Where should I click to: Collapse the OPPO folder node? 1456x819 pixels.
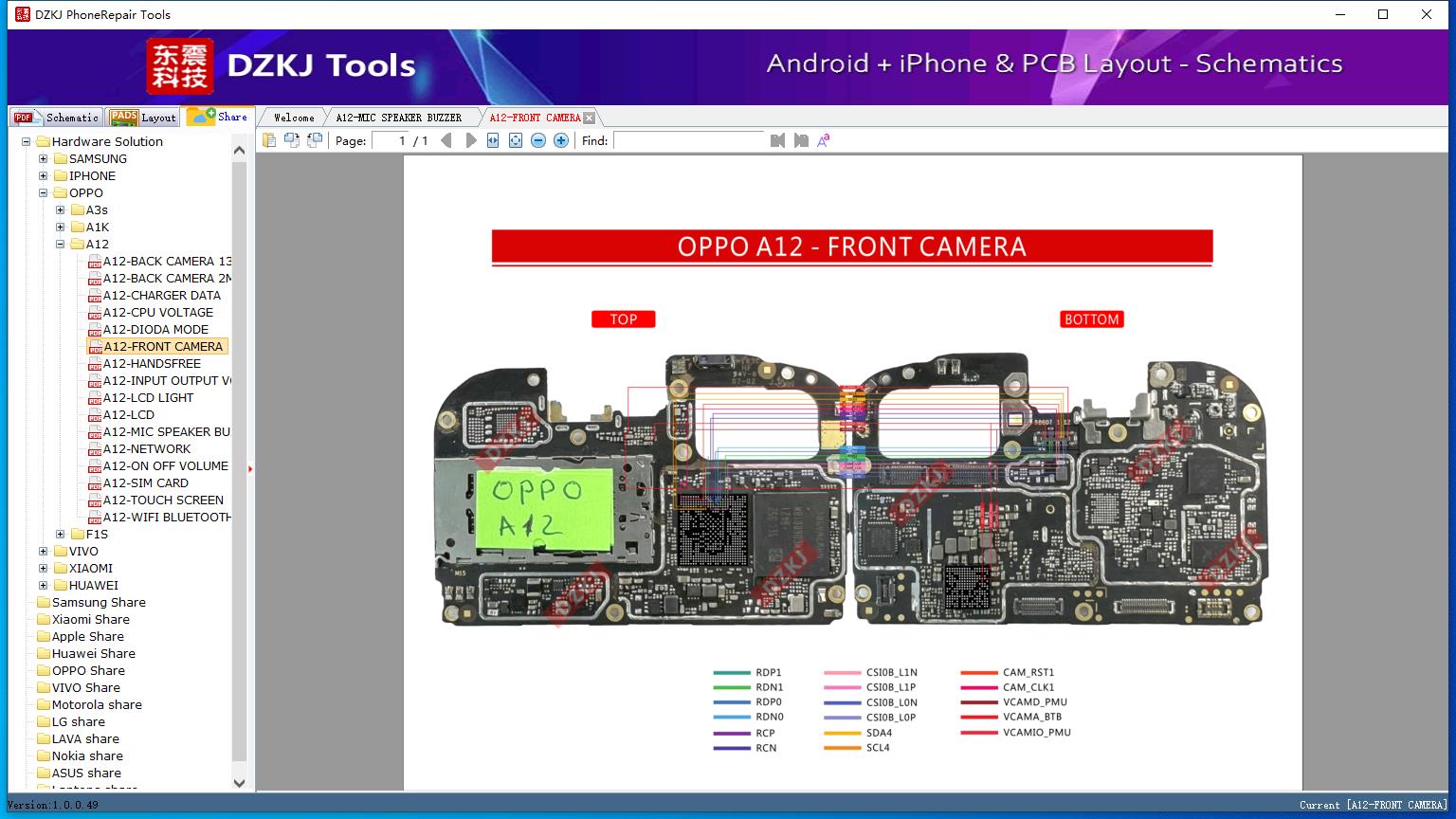[x=44, y=193]
